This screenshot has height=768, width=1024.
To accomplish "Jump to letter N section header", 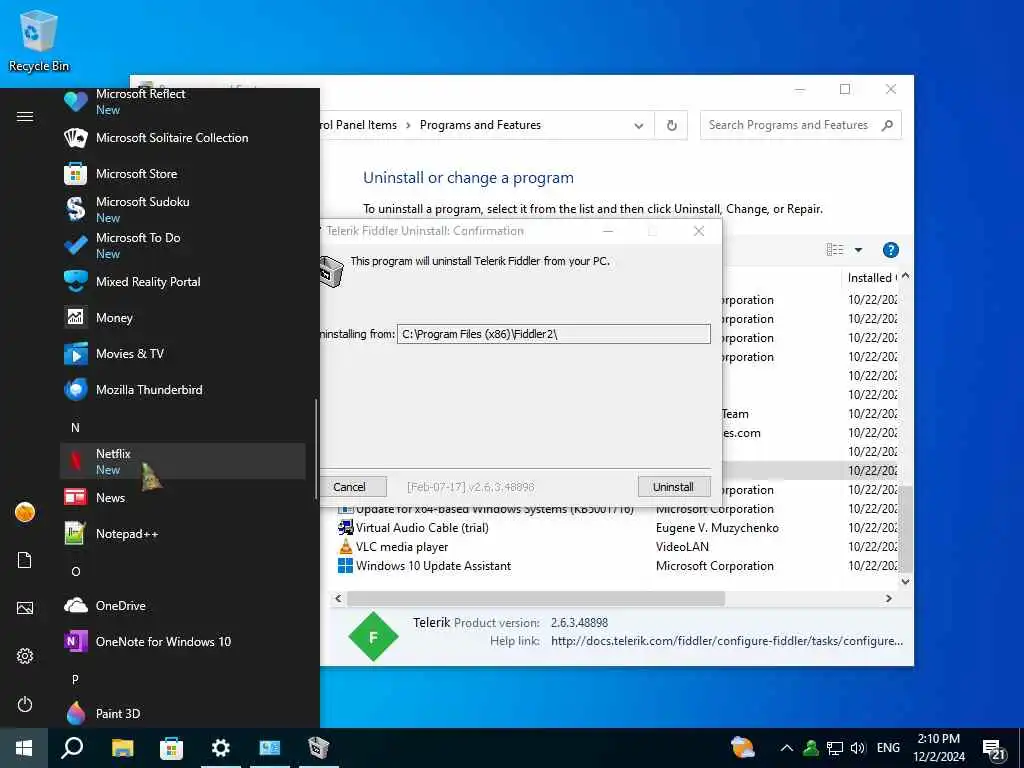I will [x=75, y=427].
